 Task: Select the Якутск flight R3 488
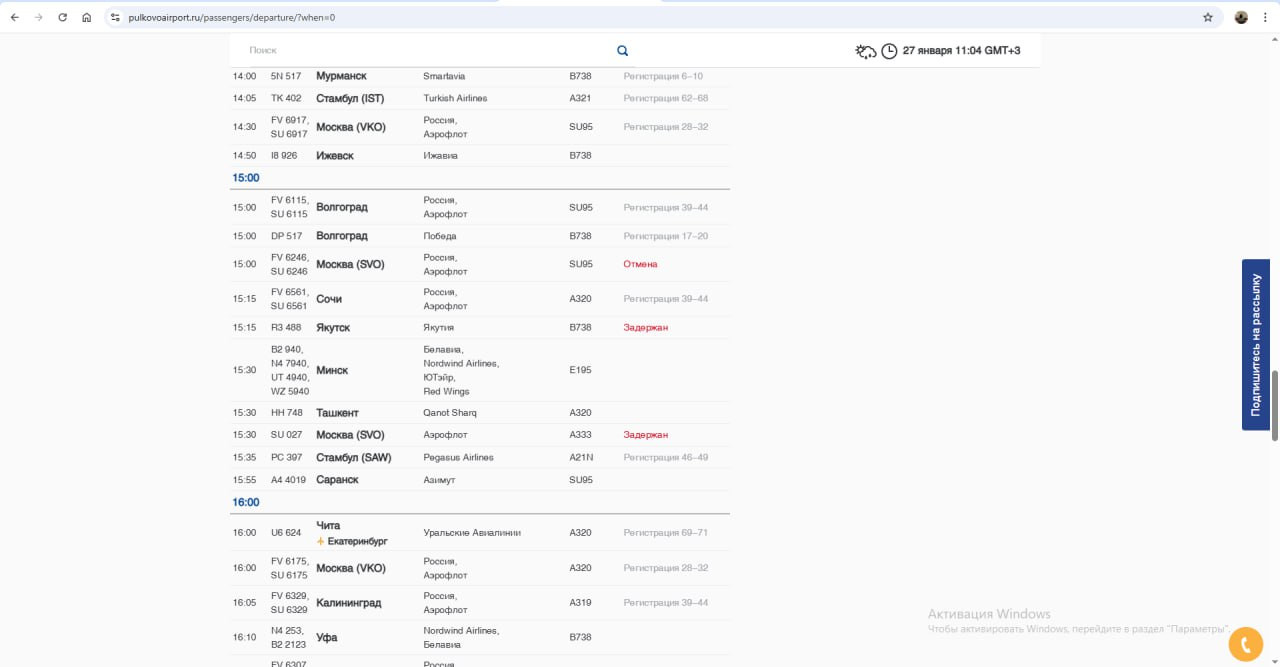333,327
